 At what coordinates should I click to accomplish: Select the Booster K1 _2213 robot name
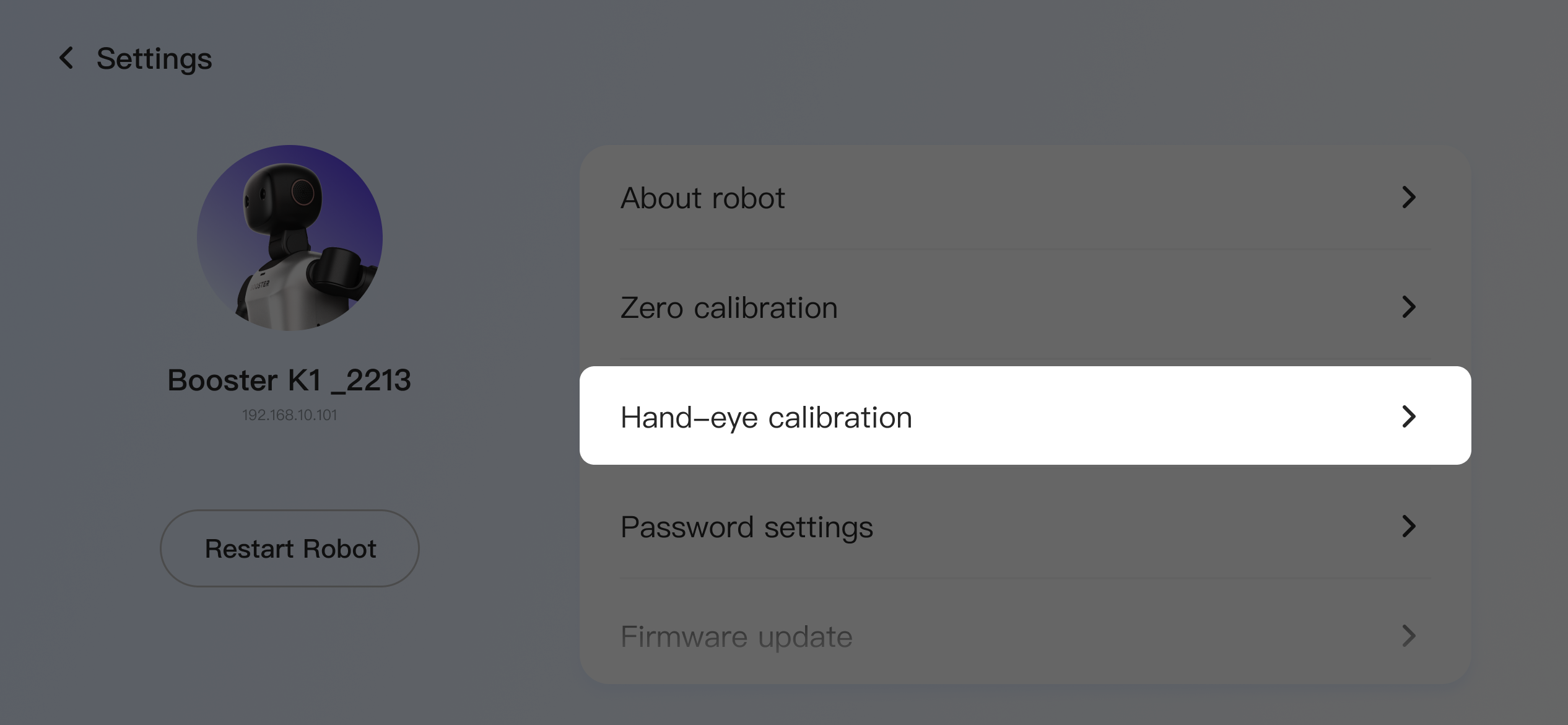click(x=289, y=380)
